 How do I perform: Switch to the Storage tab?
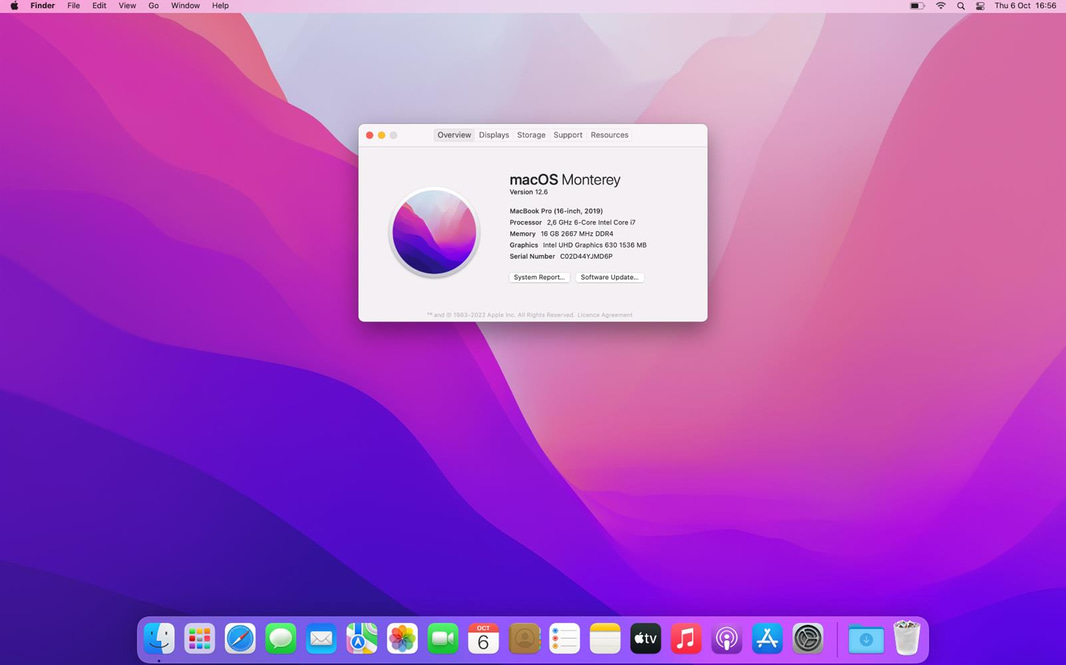(531, 135)
